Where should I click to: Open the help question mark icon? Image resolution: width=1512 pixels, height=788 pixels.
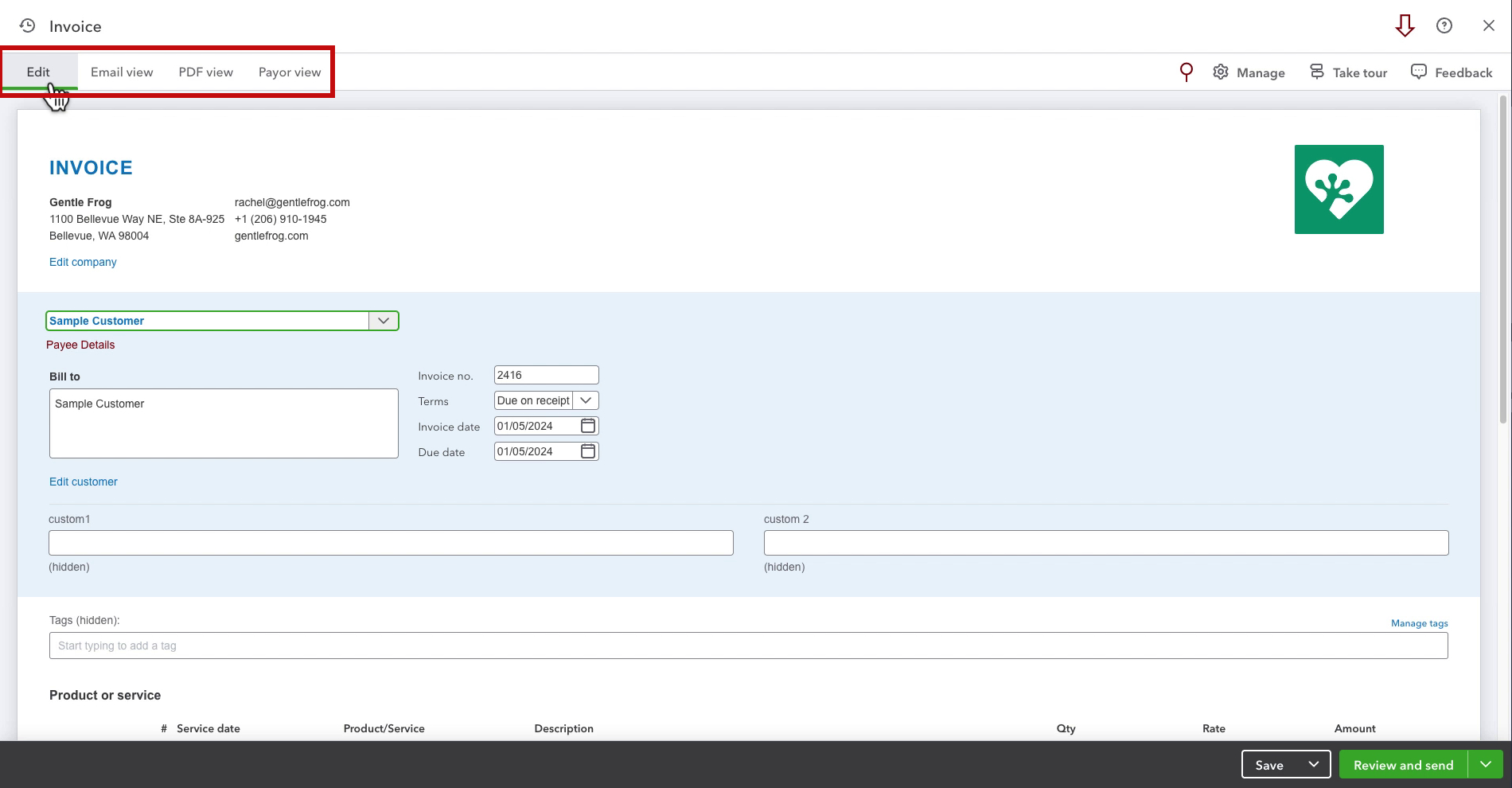click(1444, 25)
